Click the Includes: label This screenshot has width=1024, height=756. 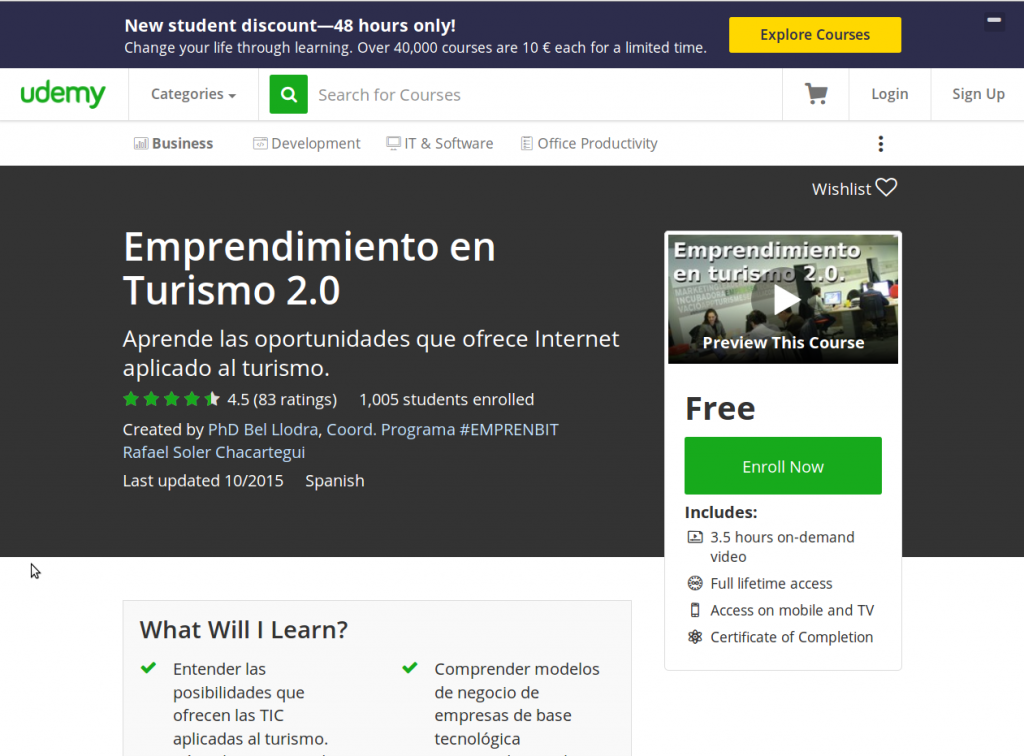[721, 512]
